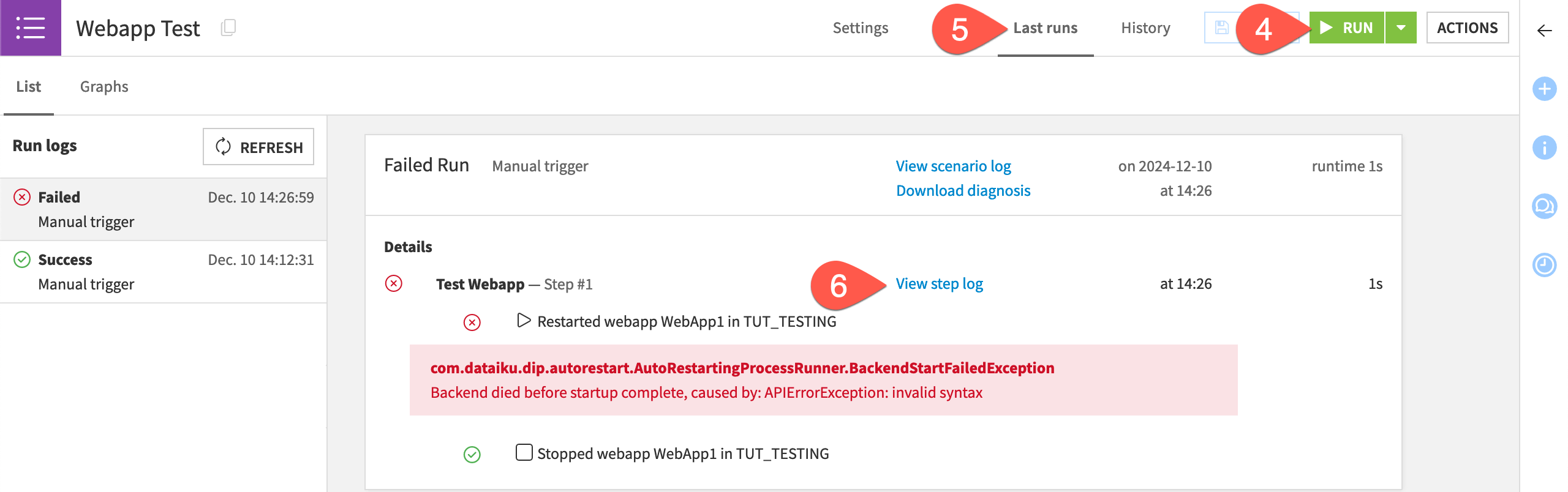Open the View scenario log link
The height and width of the screenshot is (492, 1568).
(x=953, y=166)
